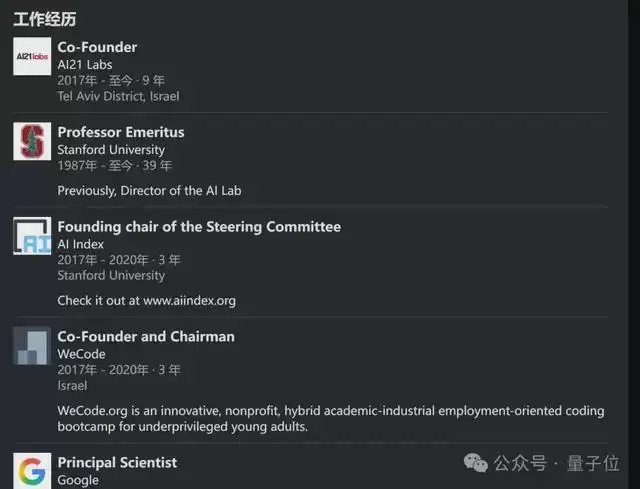Click the WeCode.org bootcamp description
Image resolution: width=640 pixels, height=489 pixels.
(x=330, y=418)
